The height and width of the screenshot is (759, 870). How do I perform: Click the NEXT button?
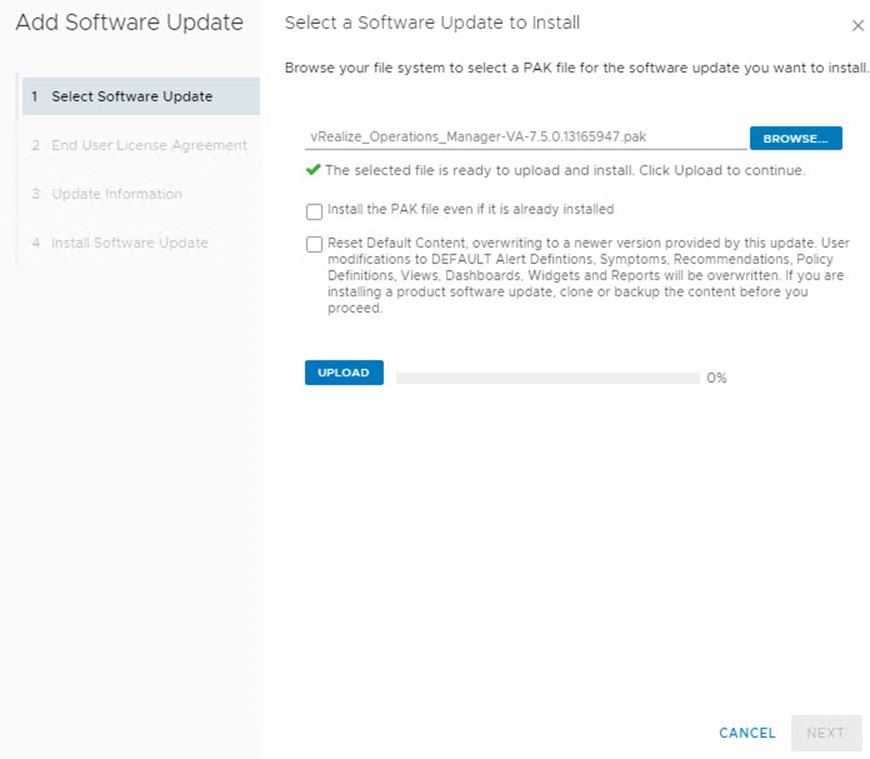click(826, 733)
